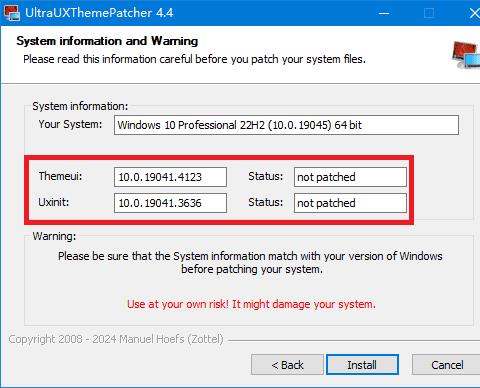Close the UltraUXThemePatcher window
The width and height of the screenshot is (480, 388).
pos(474,13)
